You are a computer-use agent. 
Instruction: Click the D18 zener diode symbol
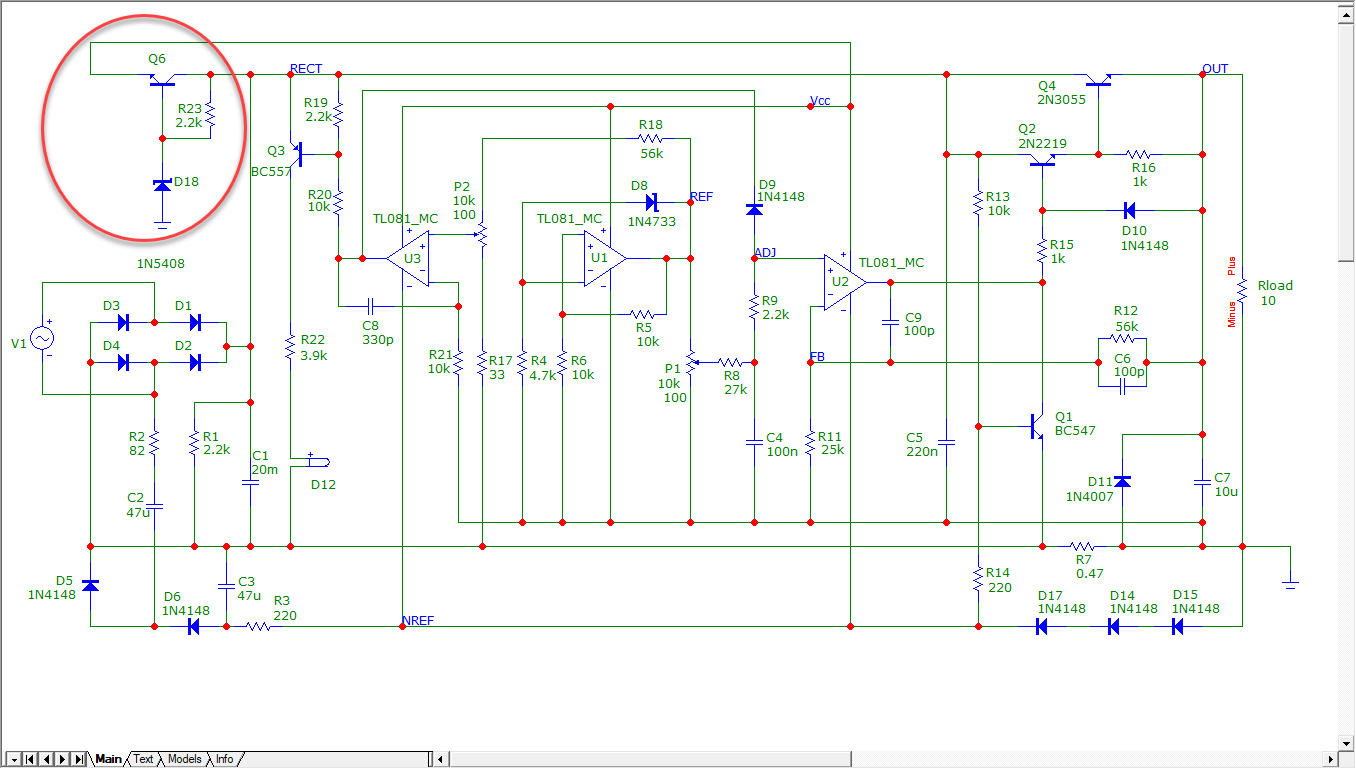click(162, 185)
